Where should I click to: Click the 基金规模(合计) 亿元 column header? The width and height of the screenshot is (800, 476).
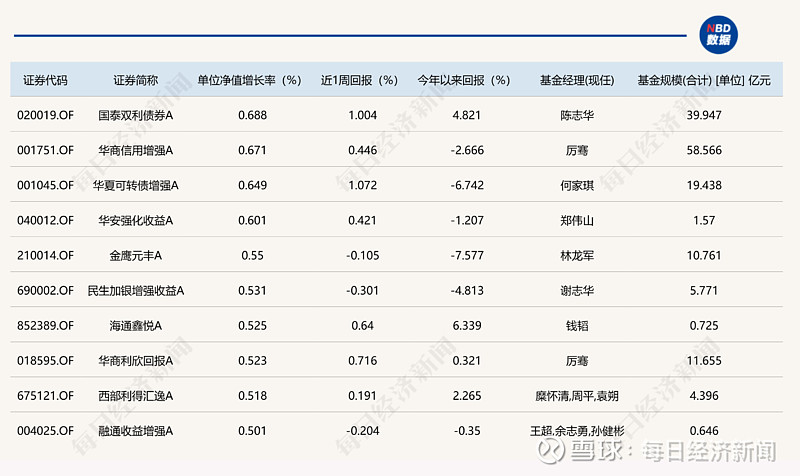coord(704,80)
